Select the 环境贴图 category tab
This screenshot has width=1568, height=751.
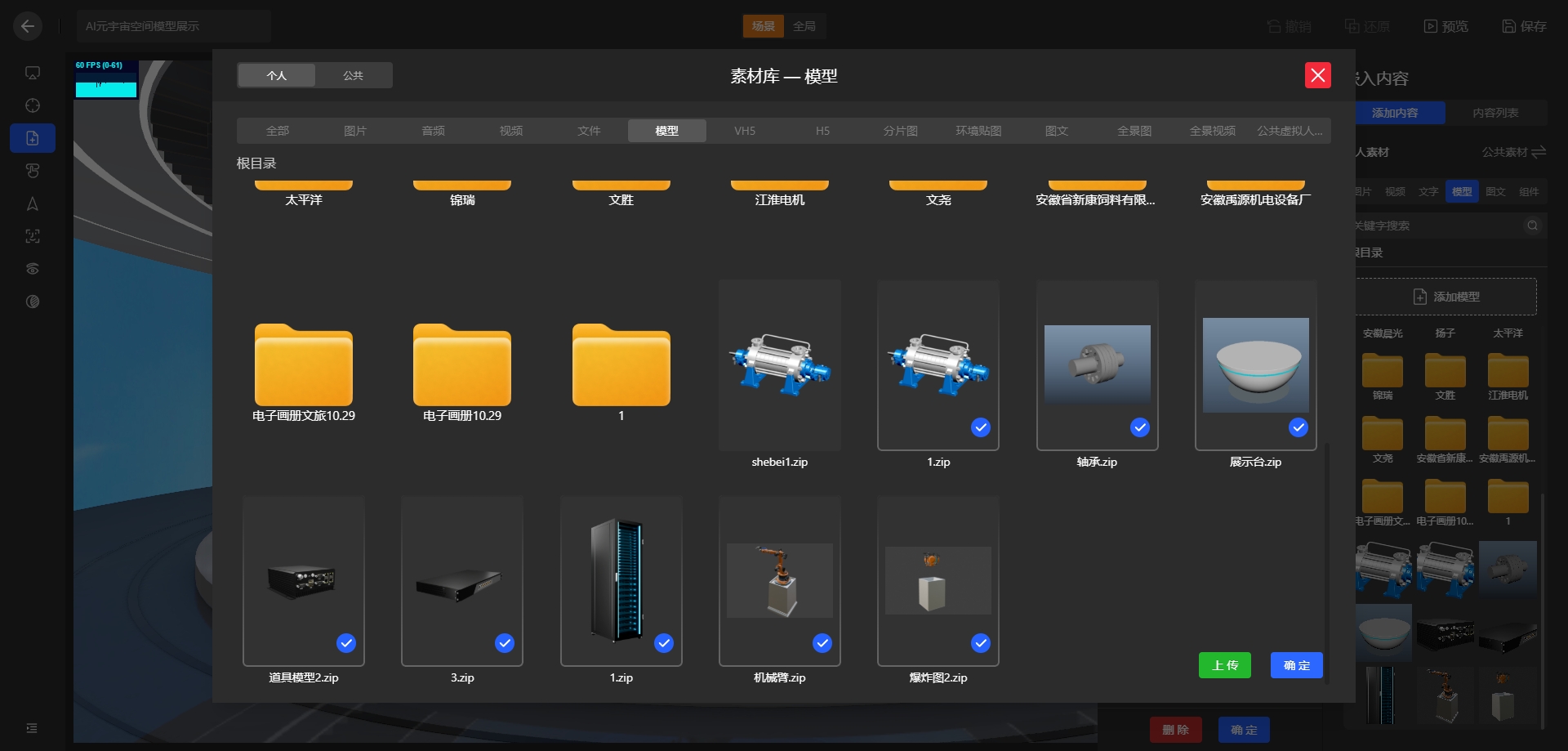tap(978, 130)
